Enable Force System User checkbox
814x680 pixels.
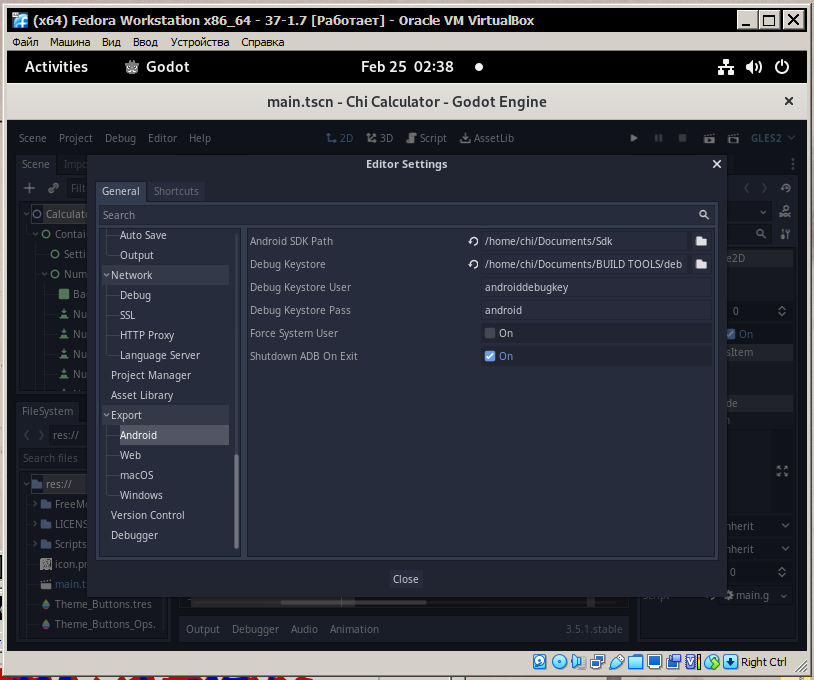pos(490,333)
